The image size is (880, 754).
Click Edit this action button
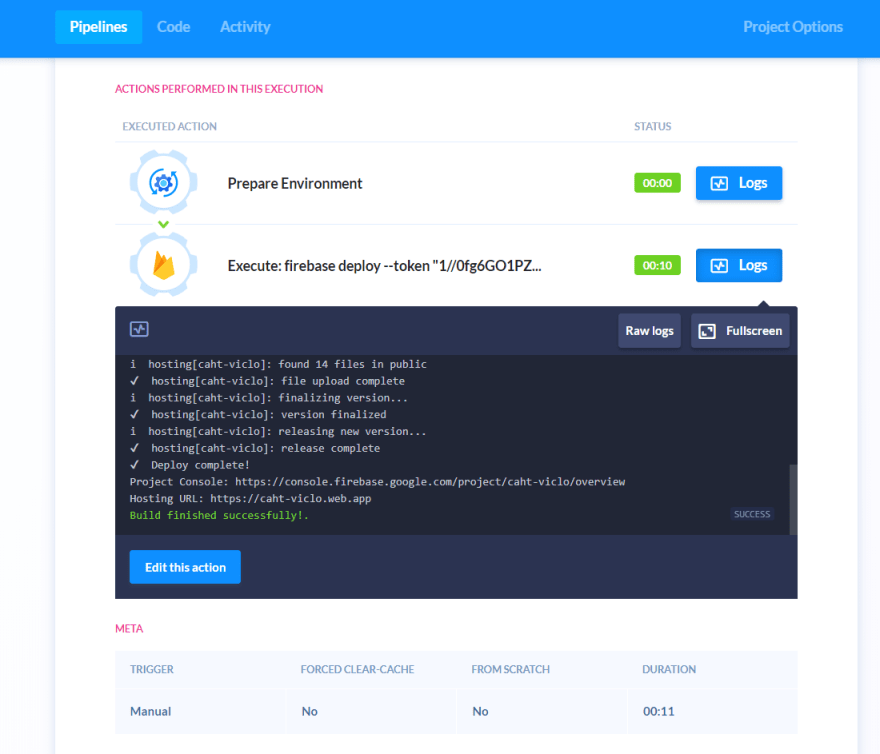point(185,567)
